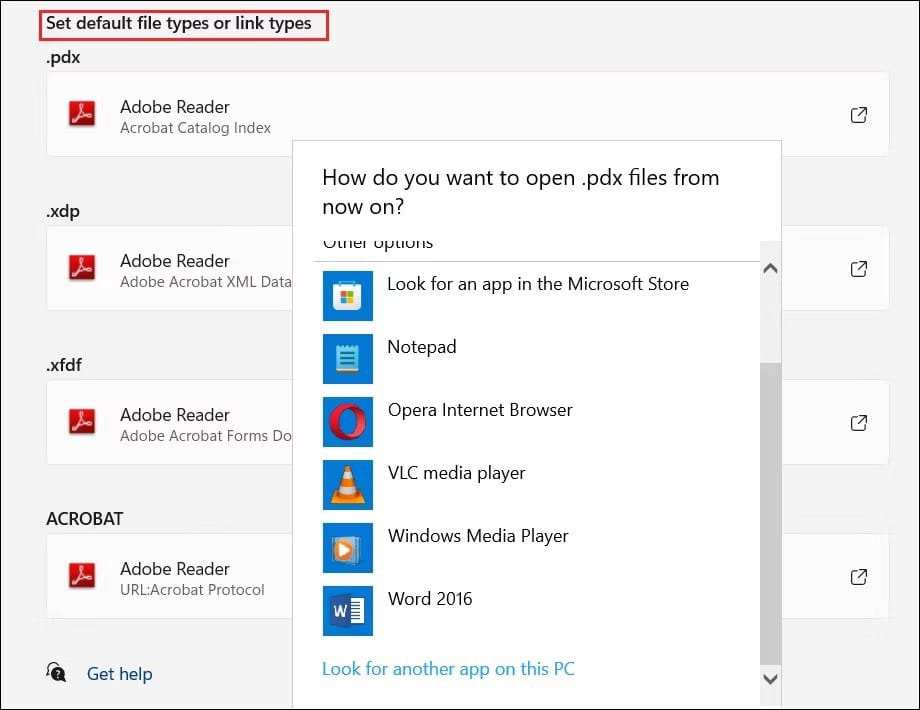Click Look for another app on this PC

(x=448, y=669)
